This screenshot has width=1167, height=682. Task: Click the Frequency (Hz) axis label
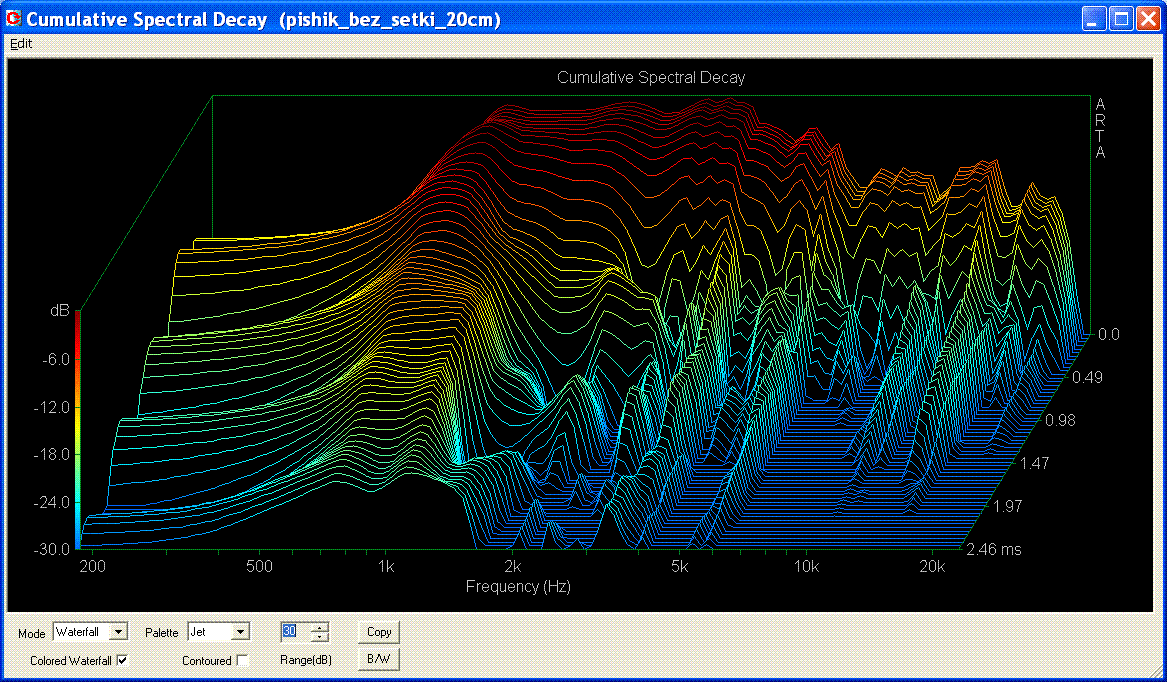coord(518,587)
